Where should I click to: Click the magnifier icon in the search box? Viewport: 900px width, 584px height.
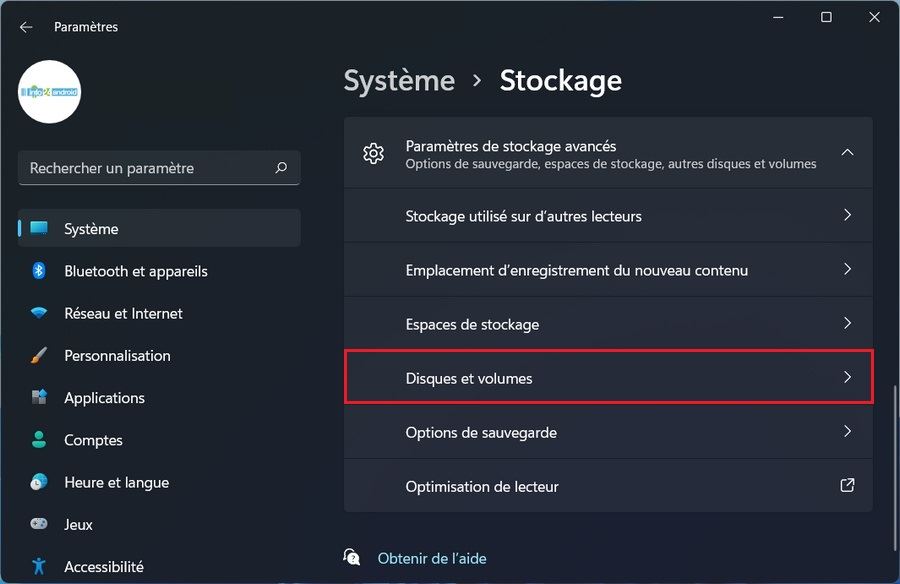point(282,168)
